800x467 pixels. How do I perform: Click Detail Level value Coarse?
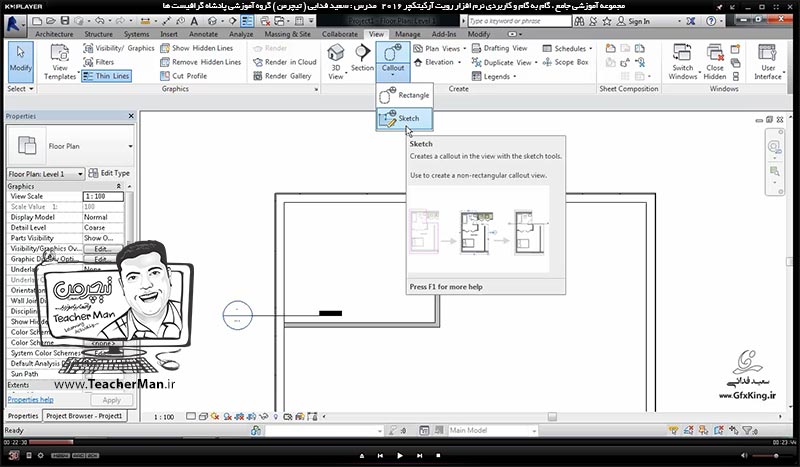coord(103,228)
